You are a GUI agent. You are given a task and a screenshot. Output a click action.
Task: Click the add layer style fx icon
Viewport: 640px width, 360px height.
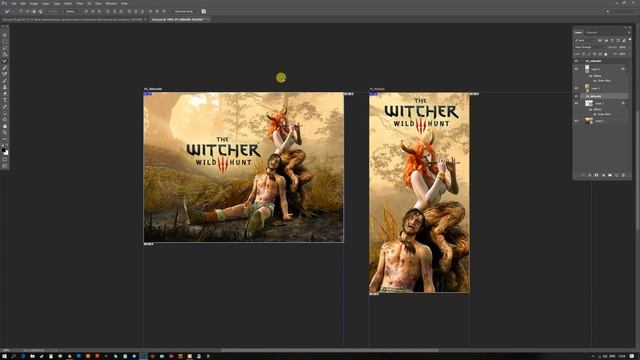point(590,175)
